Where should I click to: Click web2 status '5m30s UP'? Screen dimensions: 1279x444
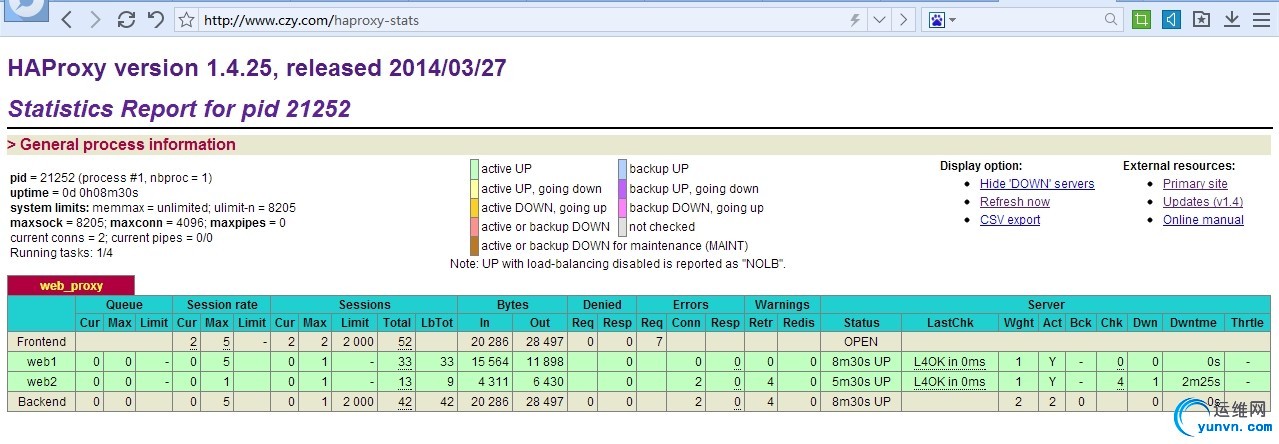point(861,382)
